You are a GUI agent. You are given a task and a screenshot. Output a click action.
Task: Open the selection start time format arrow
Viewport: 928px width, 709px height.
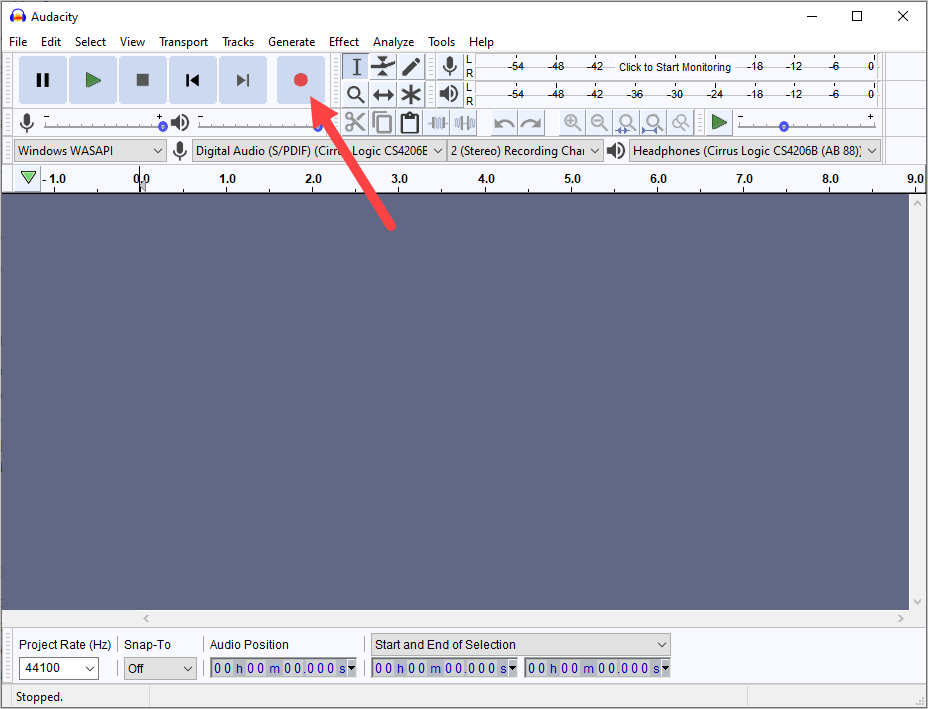tap(513, 668)
